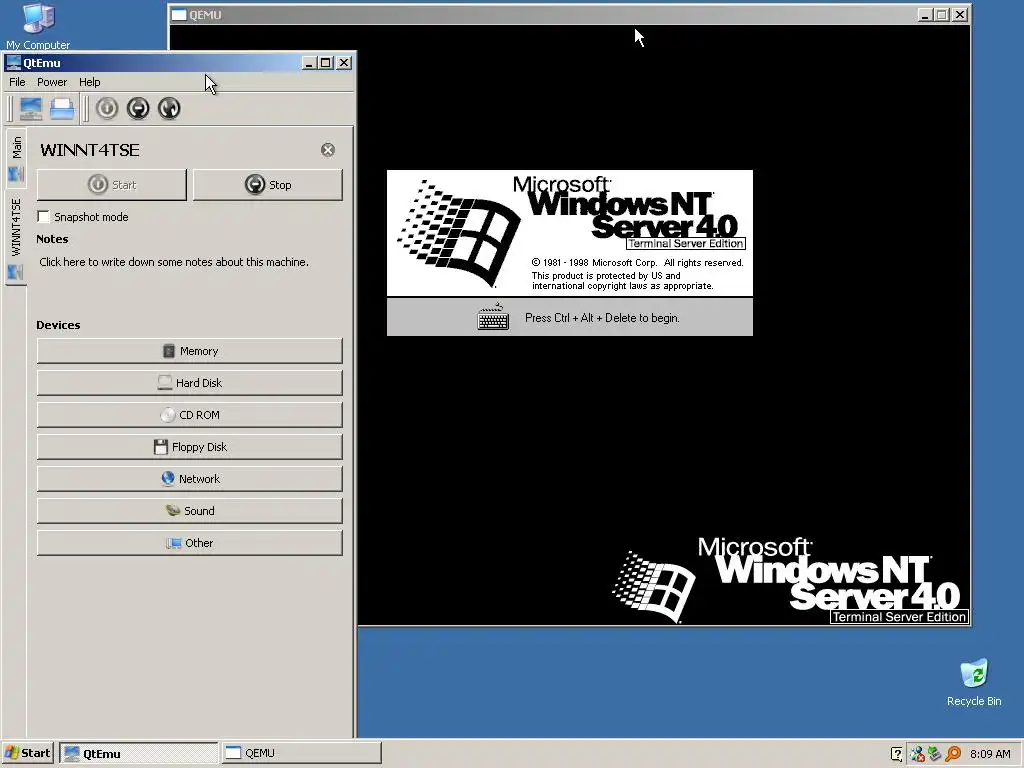1024x768 pixels.
Task: Click the "WINNT4TSE" machine name heading
Action: [x=90, y=150]
